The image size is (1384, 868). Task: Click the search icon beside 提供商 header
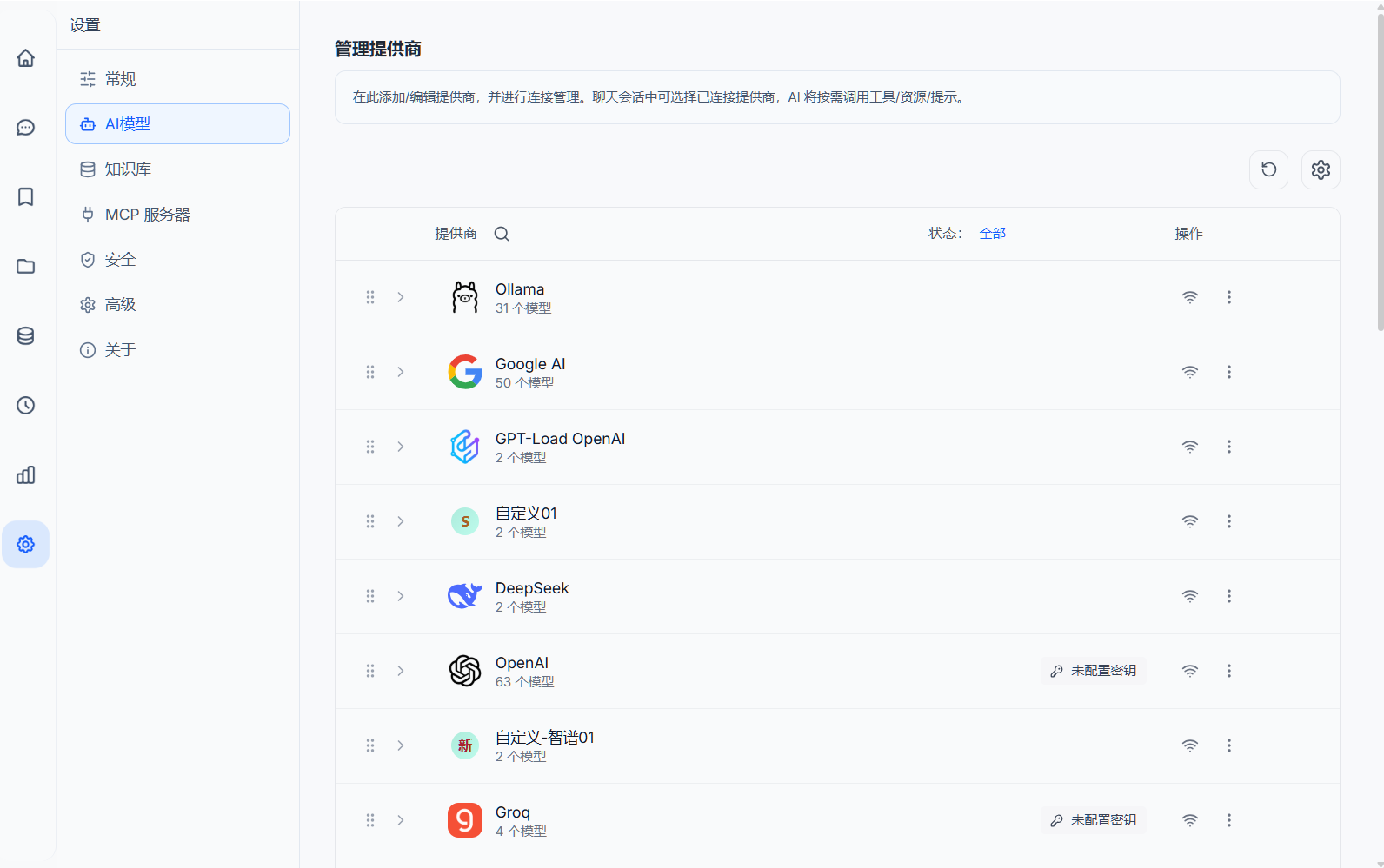click(502, 234)
